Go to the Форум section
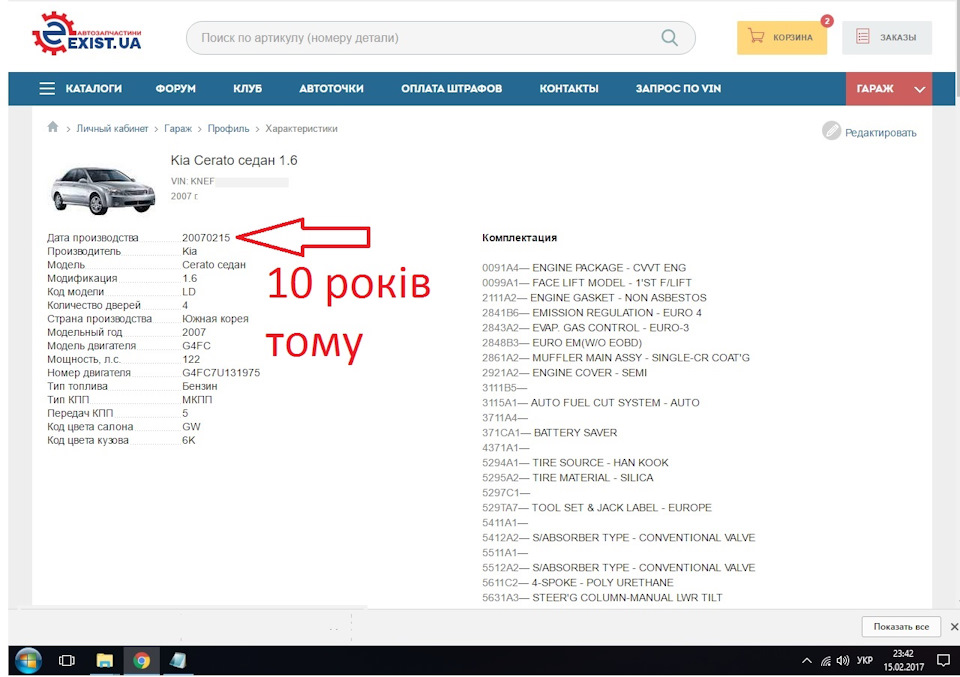Image resolution: width=960 pixels, height=677 pixels. pos(176,89)
